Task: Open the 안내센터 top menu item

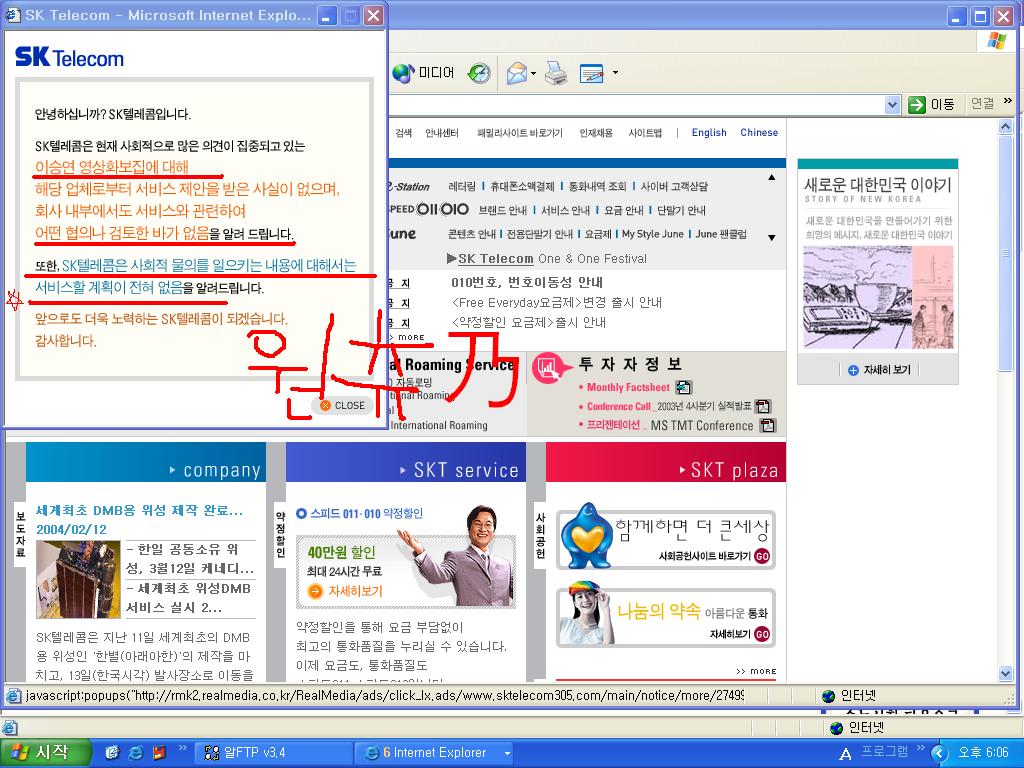Action: (442, 133)
